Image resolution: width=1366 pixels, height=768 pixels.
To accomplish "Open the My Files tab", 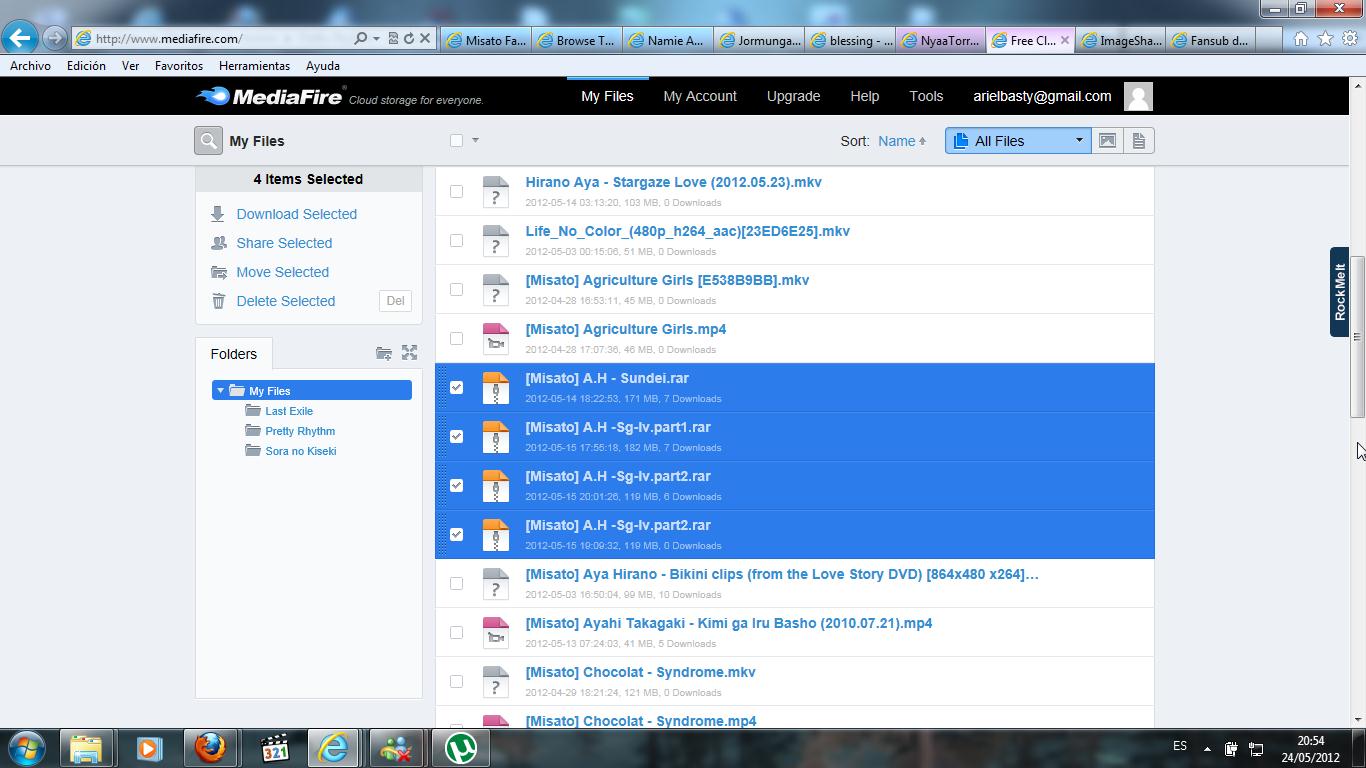I will click(607, 96).
